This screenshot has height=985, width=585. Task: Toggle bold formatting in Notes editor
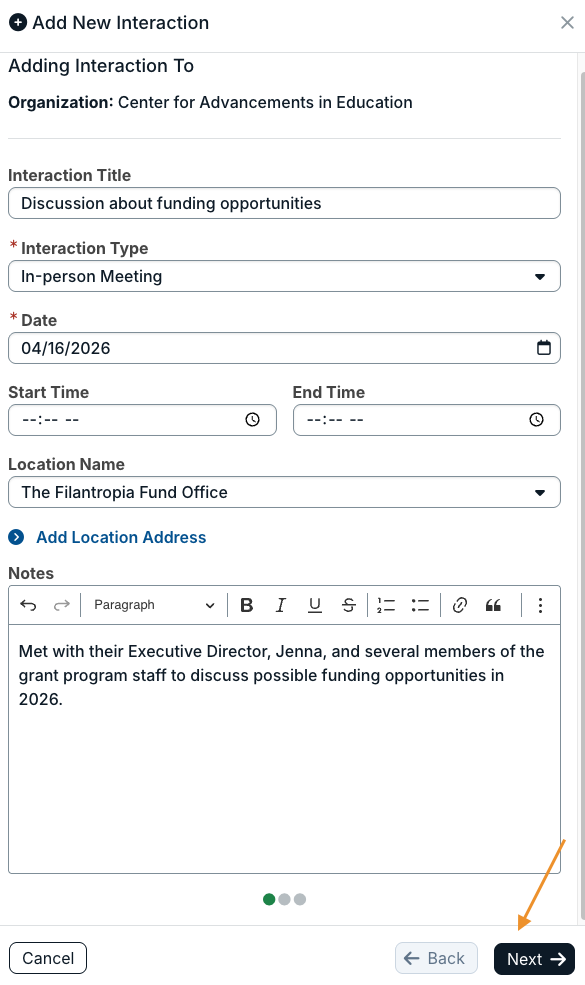click(x=247, y=605)
